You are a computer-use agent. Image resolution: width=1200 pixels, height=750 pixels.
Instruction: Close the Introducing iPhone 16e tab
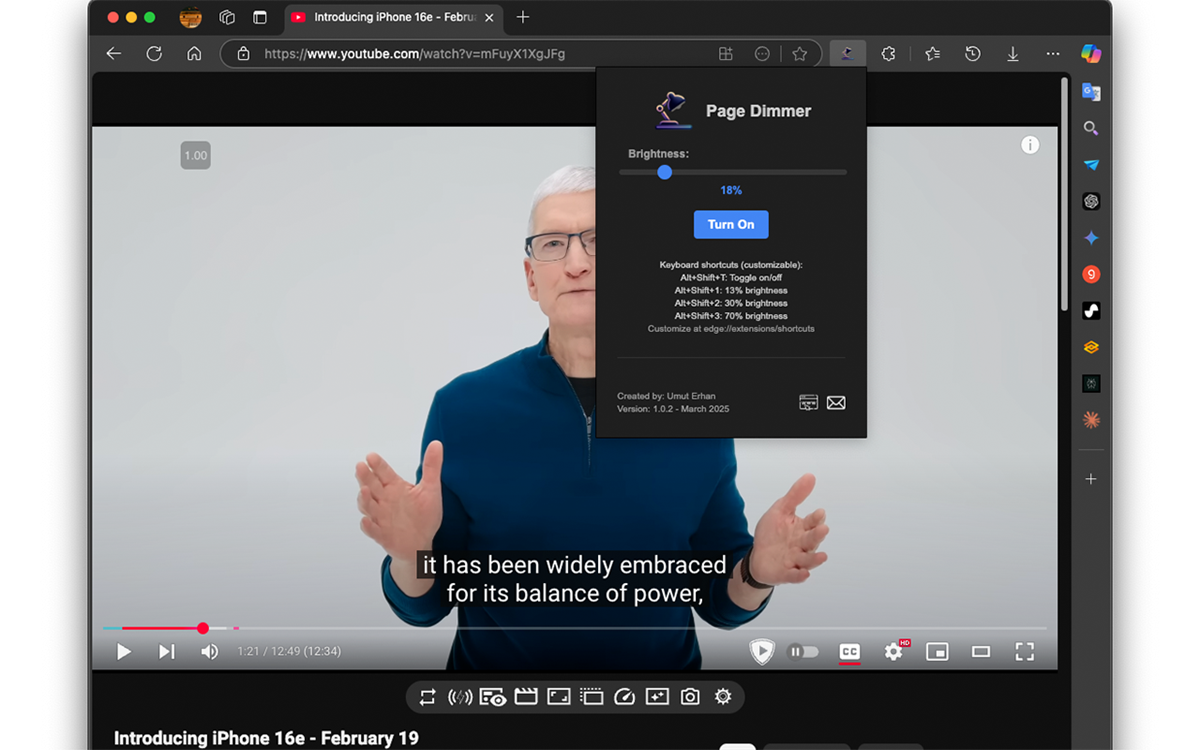click(489, 17)
